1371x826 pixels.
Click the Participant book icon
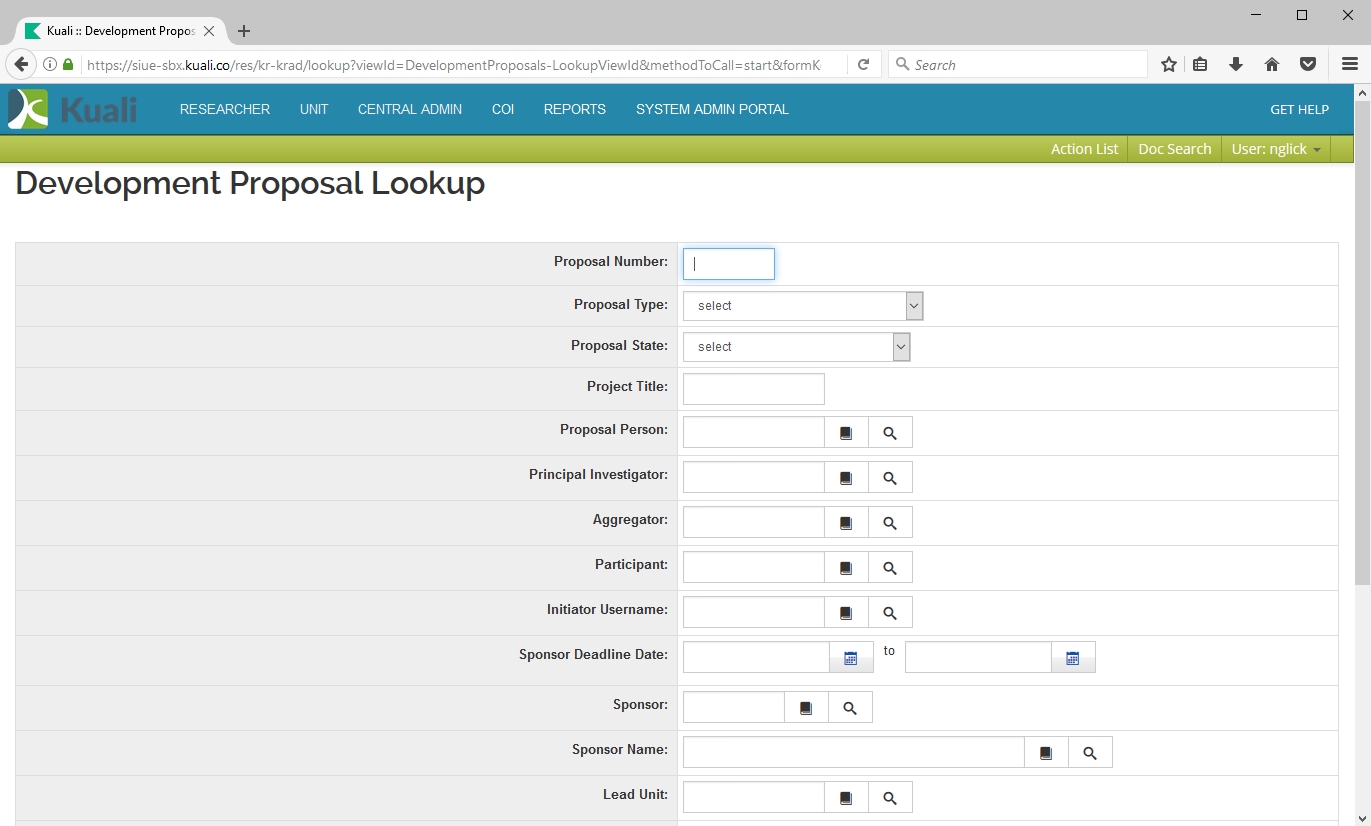pyautogui.click(x=846, y=568)
